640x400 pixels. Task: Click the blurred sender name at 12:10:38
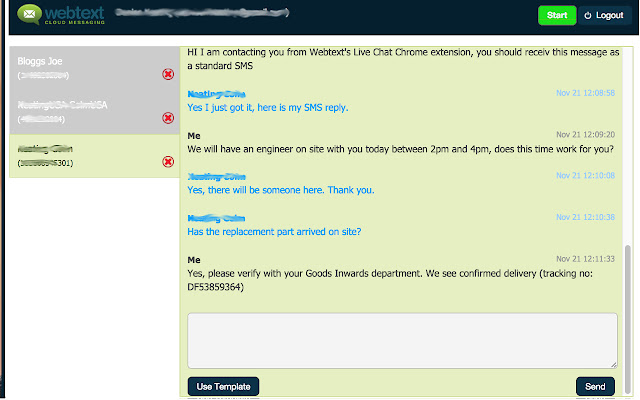(216, 218)
